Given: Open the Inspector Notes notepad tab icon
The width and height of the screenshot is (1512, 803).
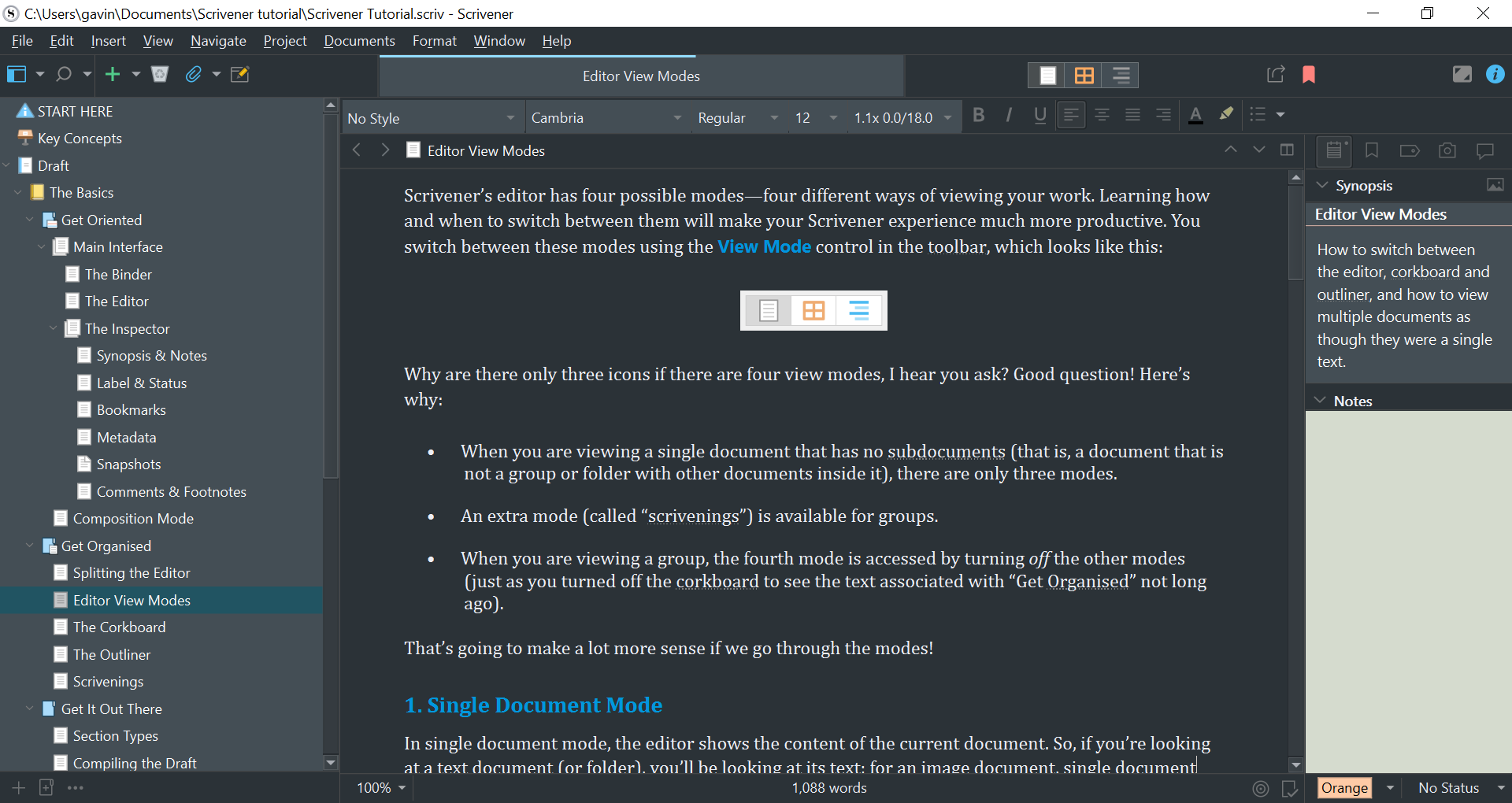Looking at the screenshot, I should coord(1334,150).
